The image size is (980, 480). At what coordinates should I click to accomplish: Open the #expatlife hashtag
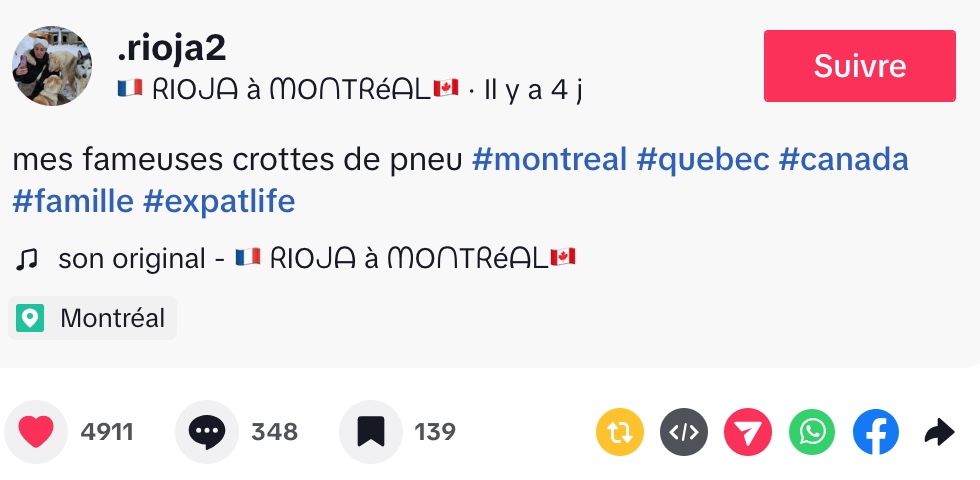pyautogui.click(x=219, y=202)
